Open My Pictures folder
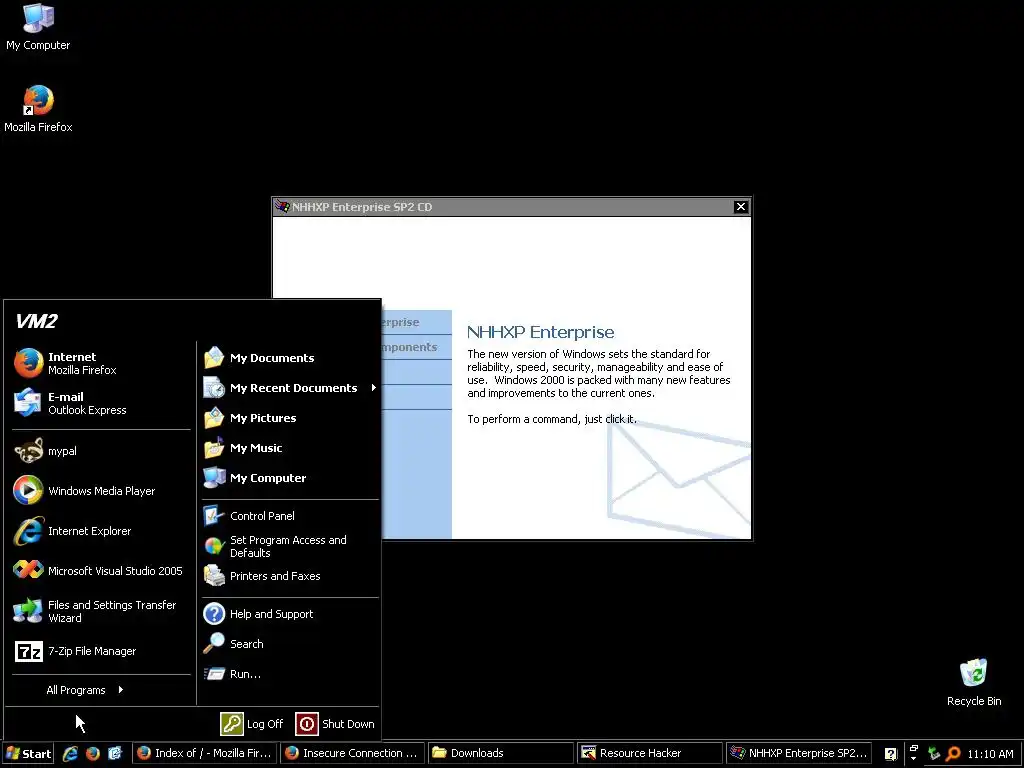This screenshot has height=768, width=1024. coord(290,418)
